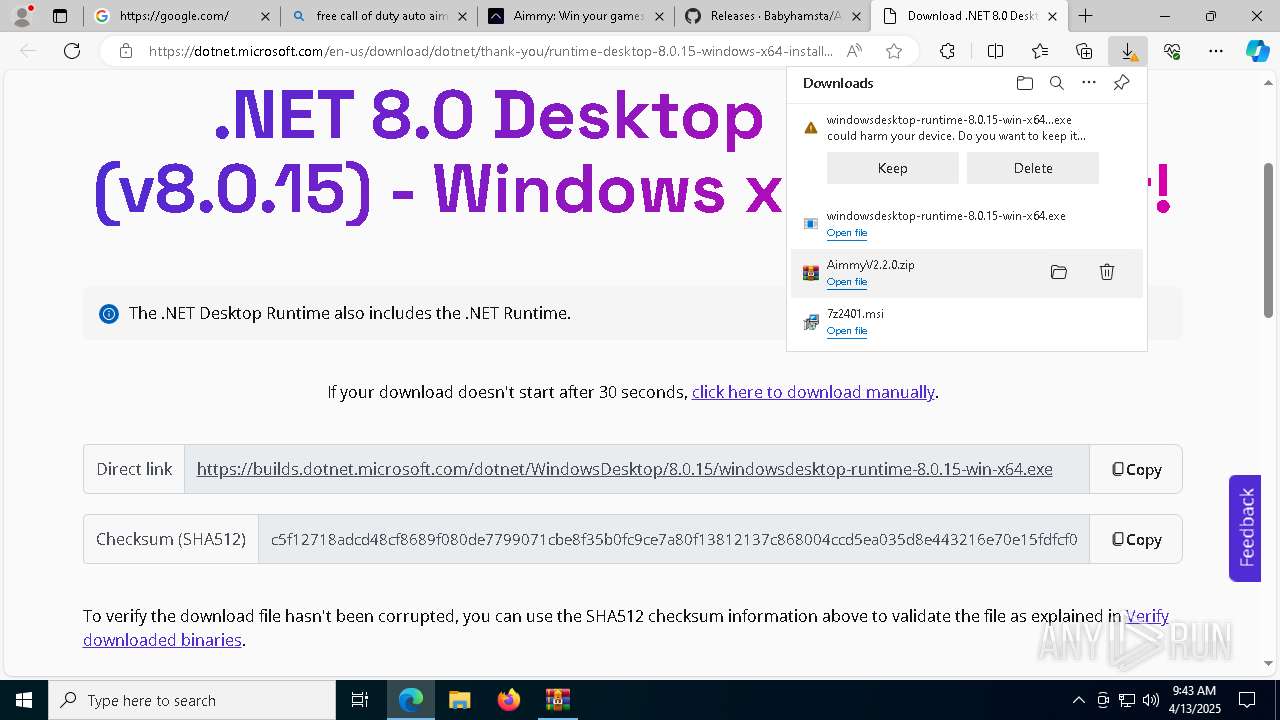Open file link for 7z2401.msi
The height and width of the screenshot is (720, 1280).
pos(847,331)
